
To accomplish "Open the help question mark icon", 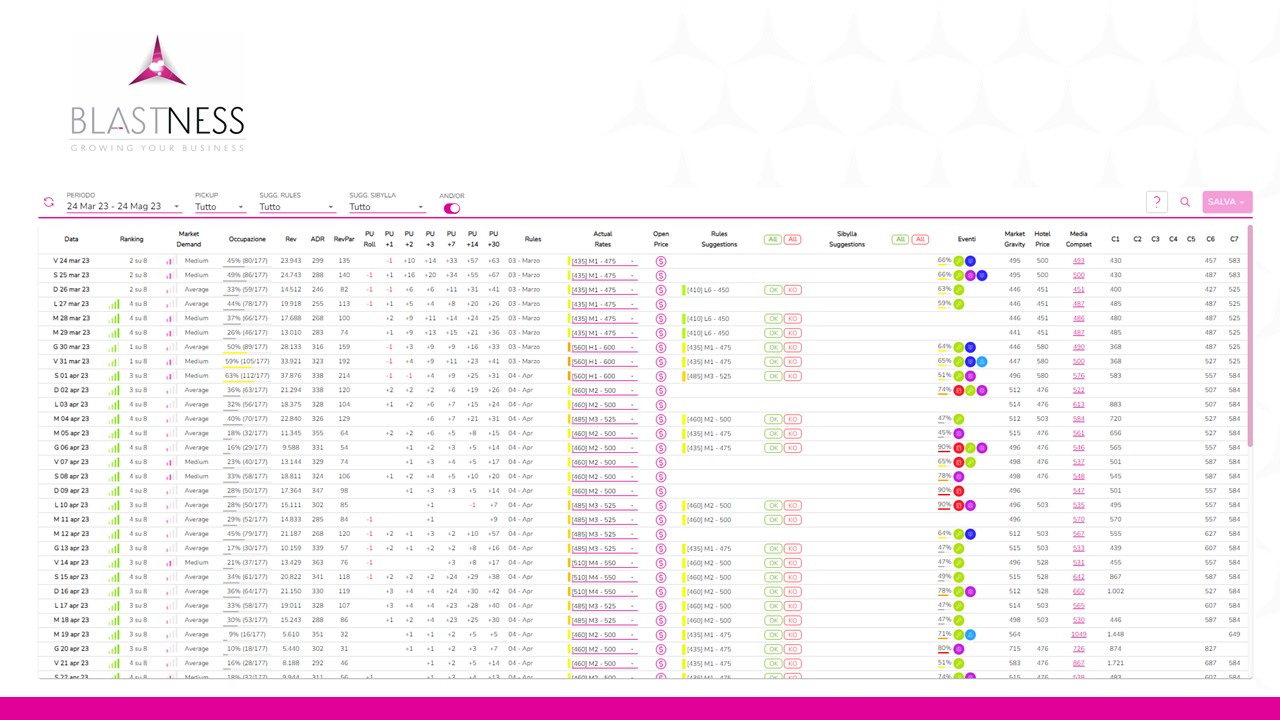I will (x=1156, y=202).
